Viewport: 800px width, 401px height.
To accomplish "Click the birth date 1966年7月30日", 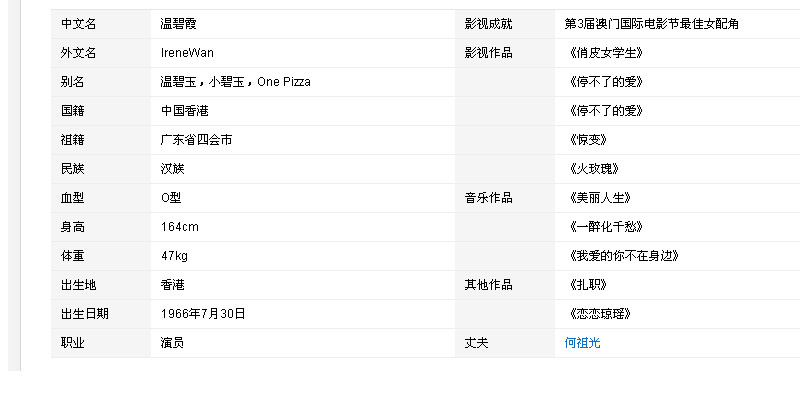I will [203, 314].
